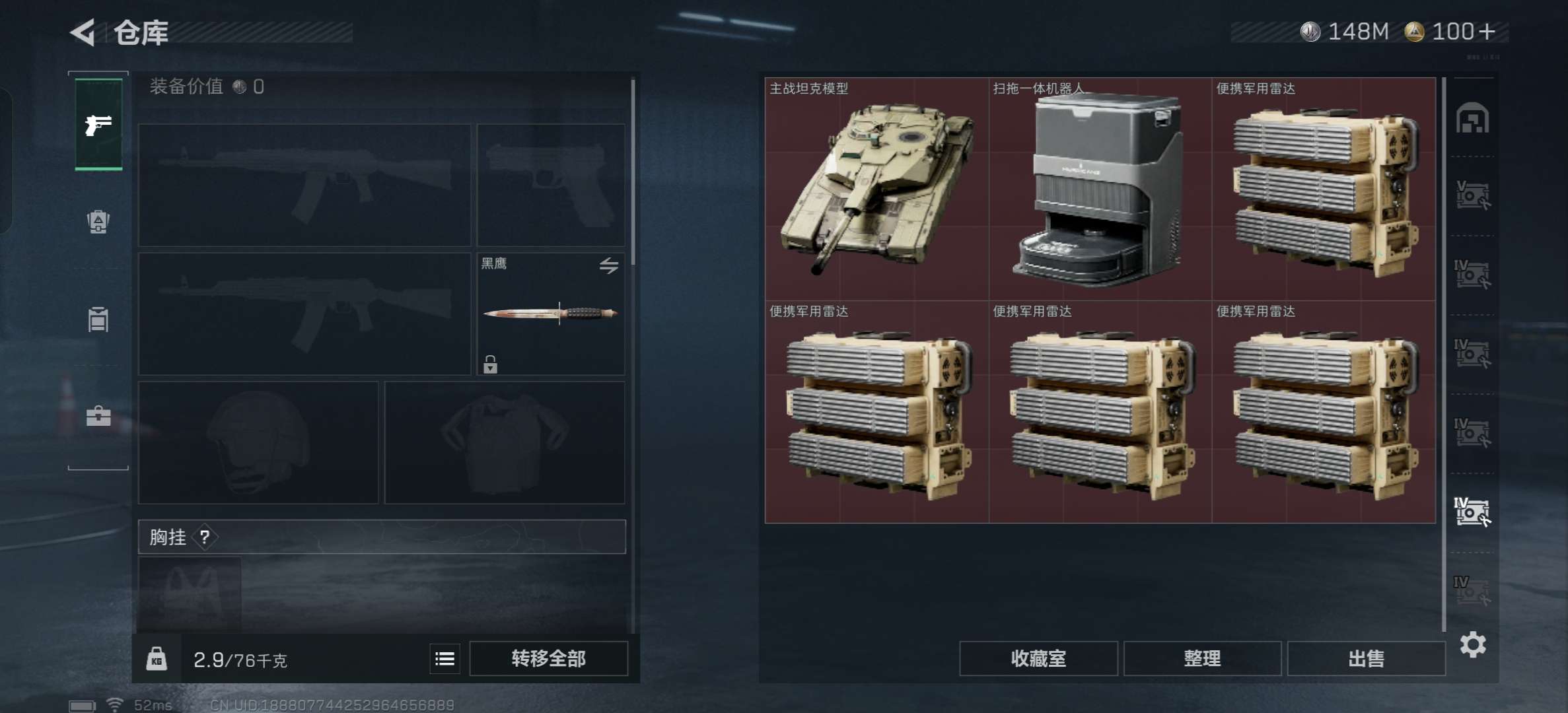Open the backpack tab in left sidebar
The width and height of the screenshot is (1568, 713).
98,222
